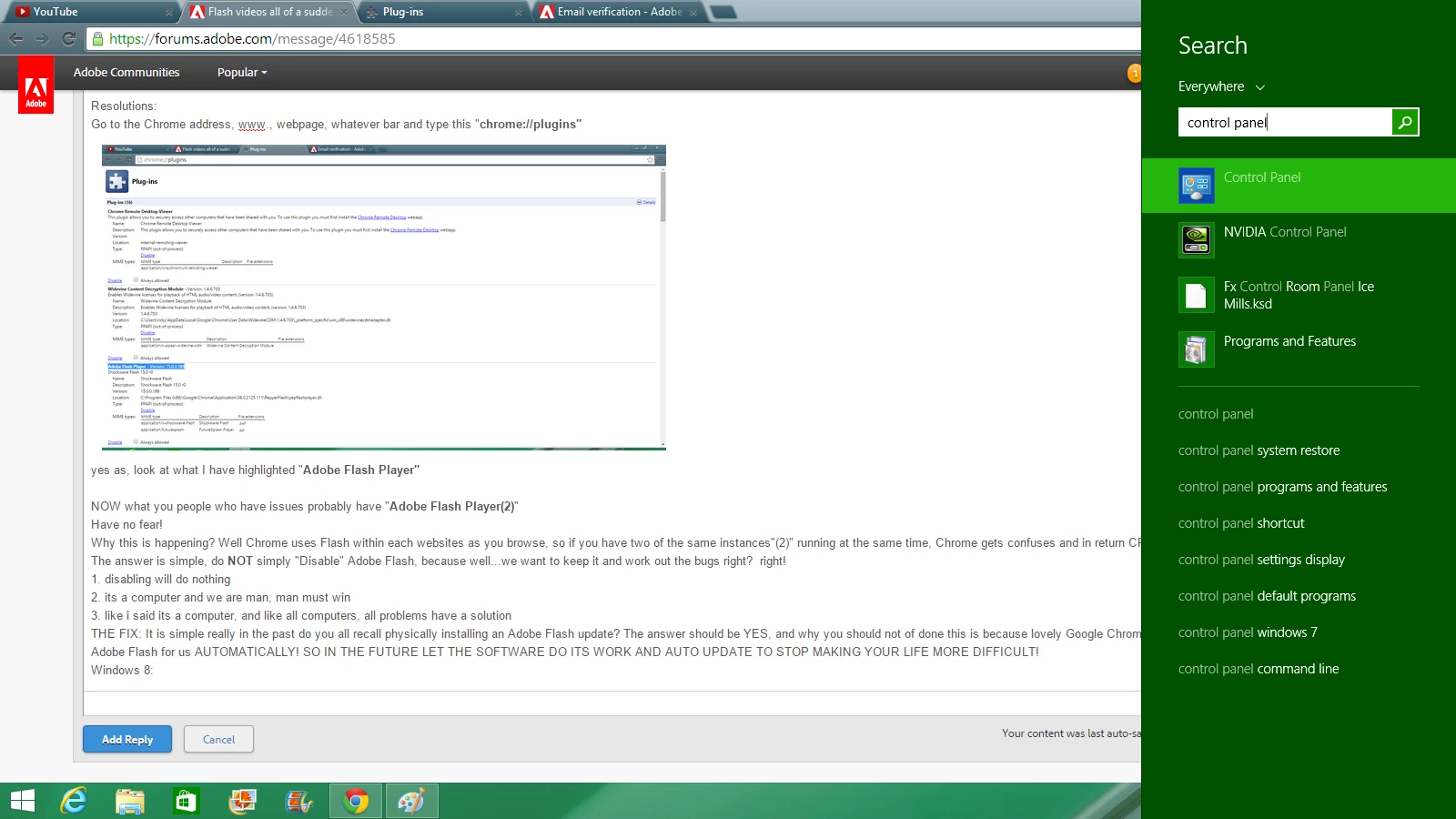Switch to Chrome in the taskbar

pos(356,801)
